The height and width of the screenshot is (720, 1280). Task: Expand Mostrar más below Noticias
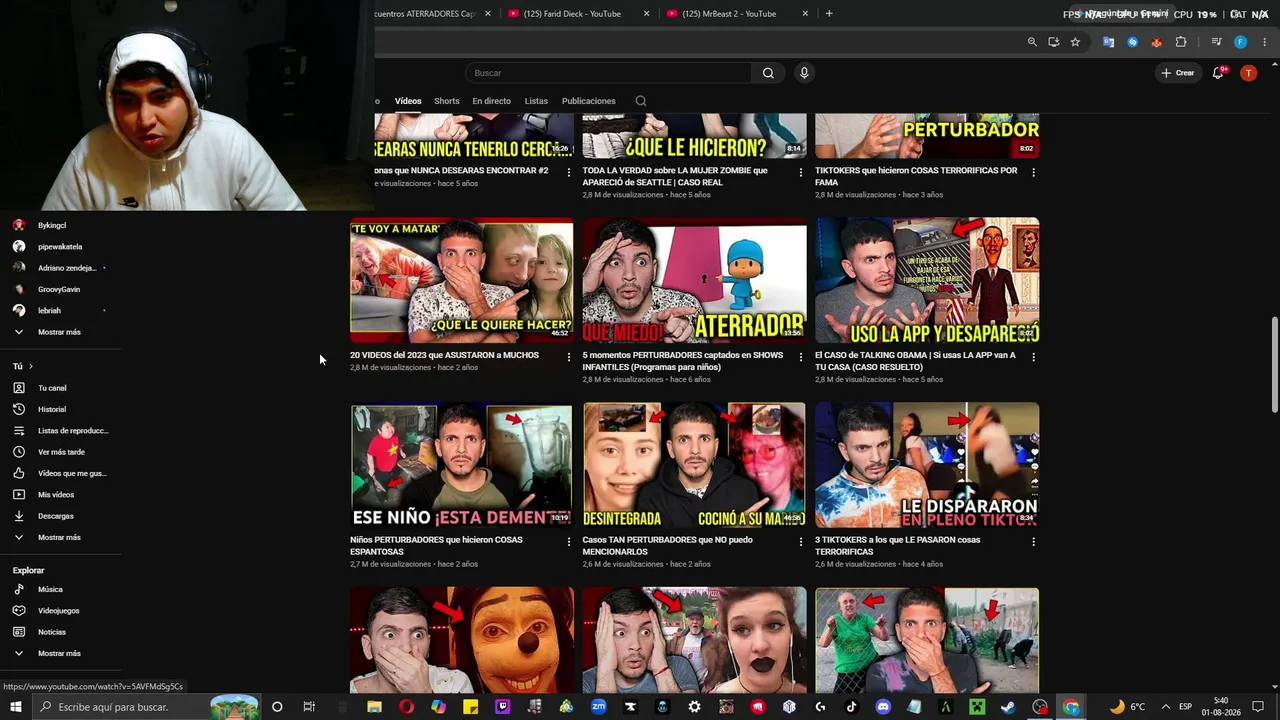click(x=59, y=654)
